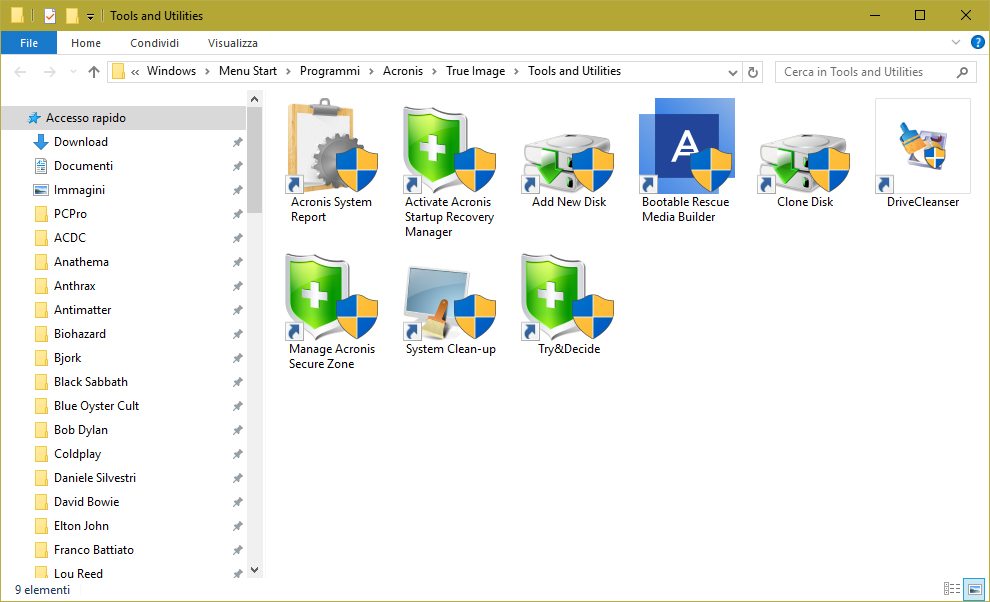Image resolution: width=990 pixels, height=602 pixels.
Task: Open the Black Sabbath folder in sidebar
Action: (90, 382)
